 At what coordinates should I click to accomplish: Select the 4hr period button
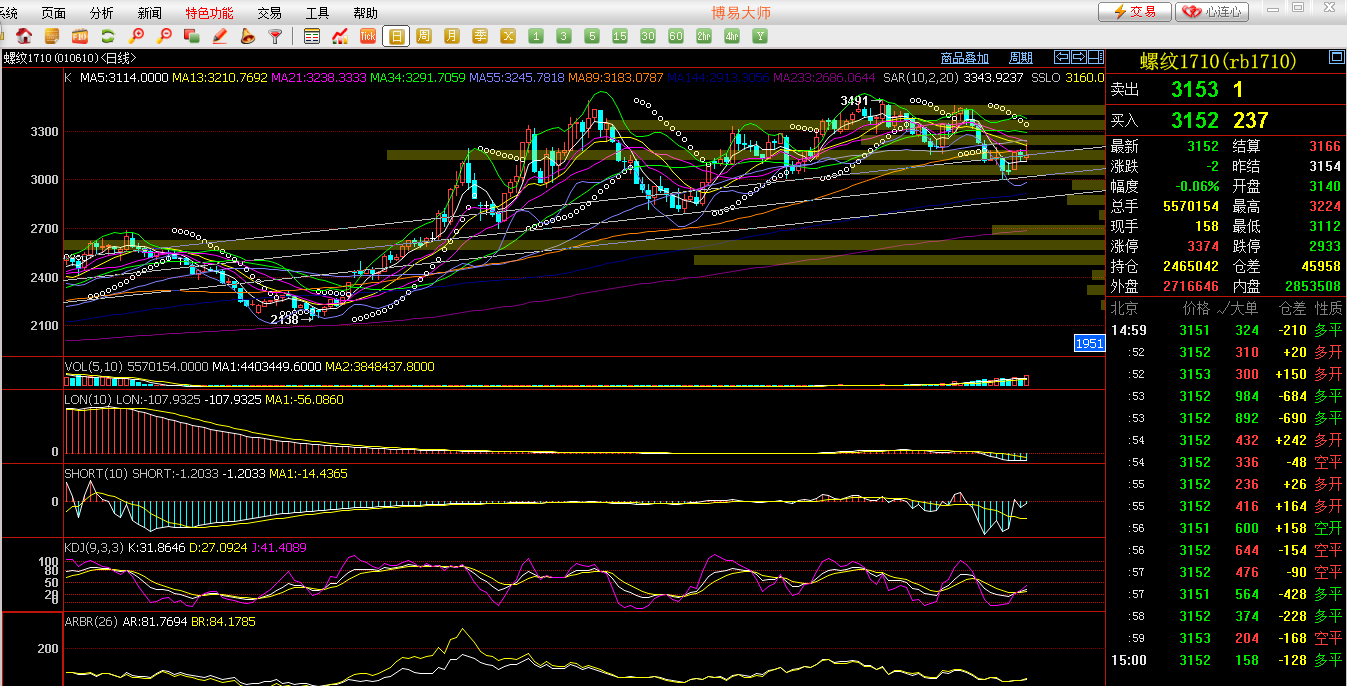coord(732,36)
